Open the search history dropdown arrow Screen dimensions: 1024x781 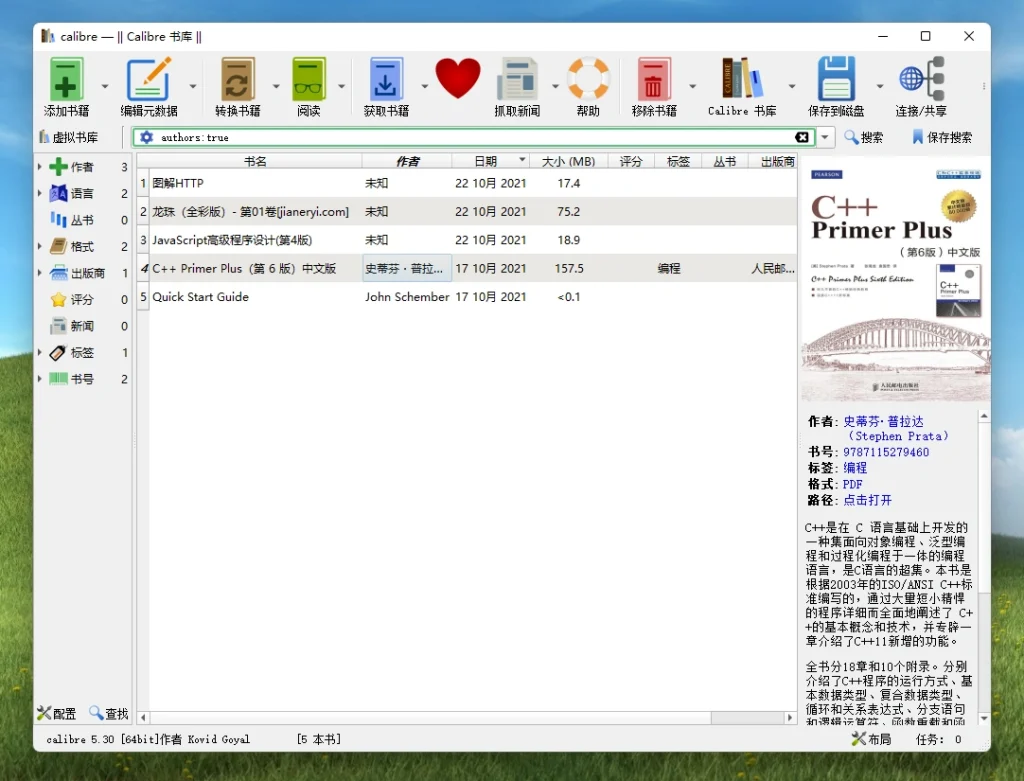coord(825,137)
